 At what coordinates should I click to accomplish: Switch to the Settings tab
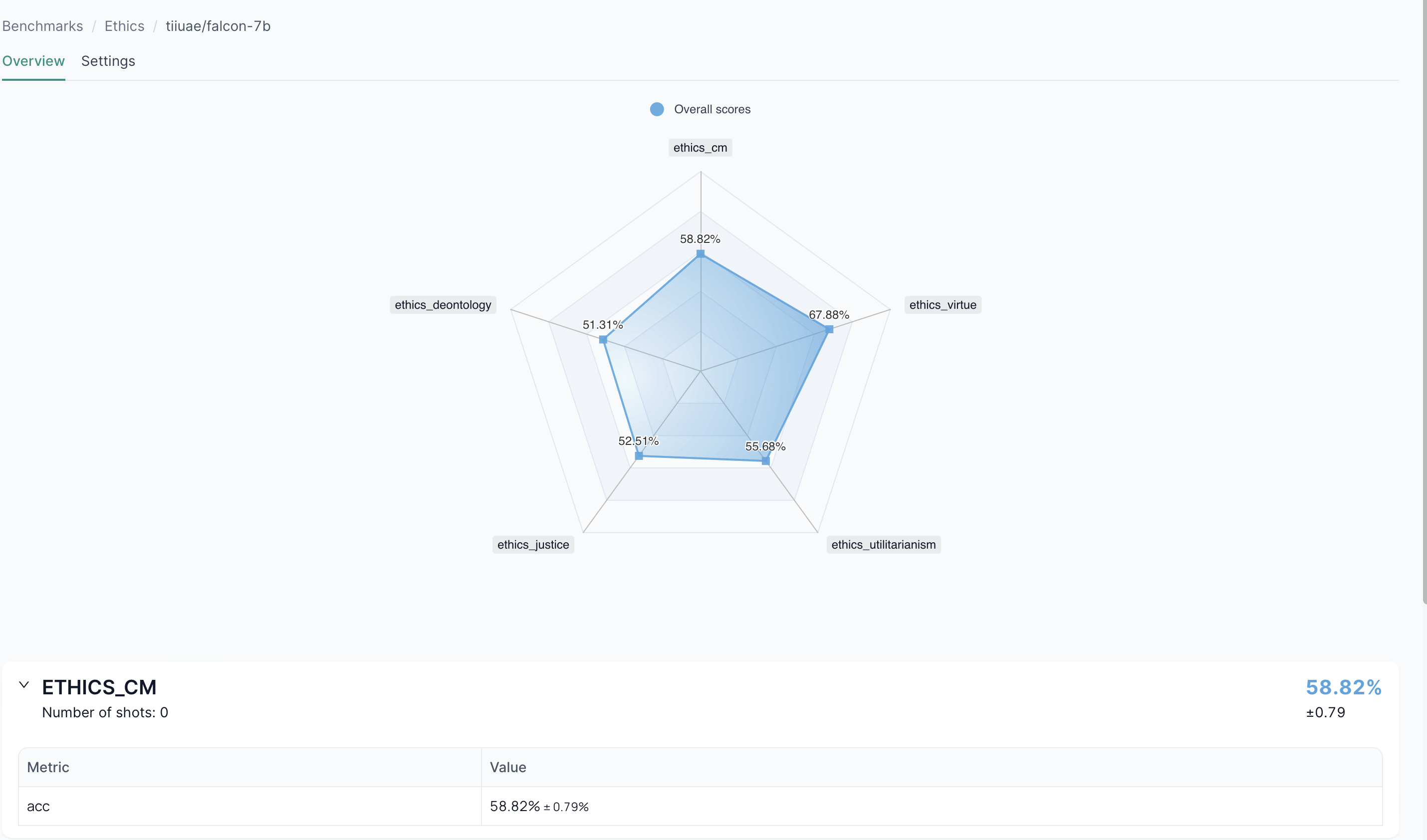[x=108, y=61]
